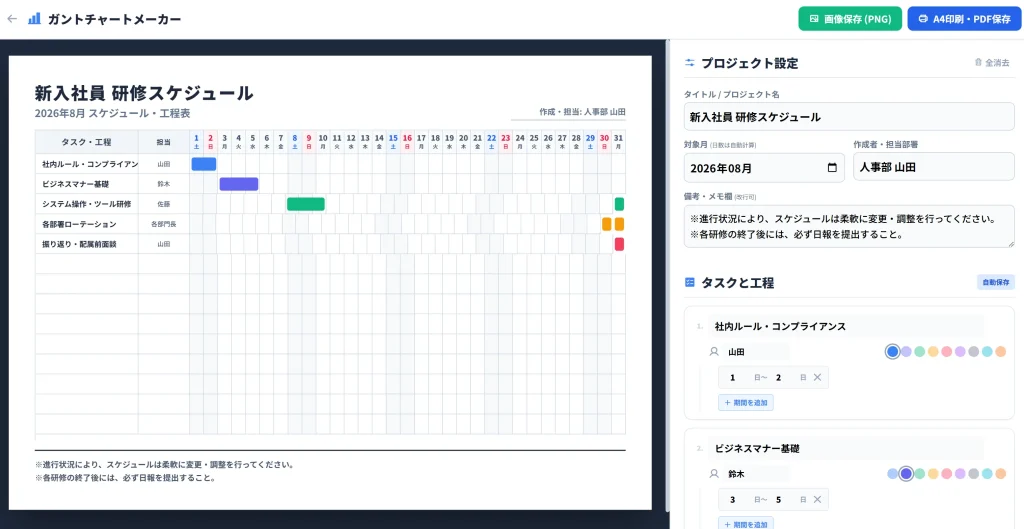This screenshot has width=1024, height=529.
Task: Click the chart title 新入社員 研修スケジュール
Action: 144,93
